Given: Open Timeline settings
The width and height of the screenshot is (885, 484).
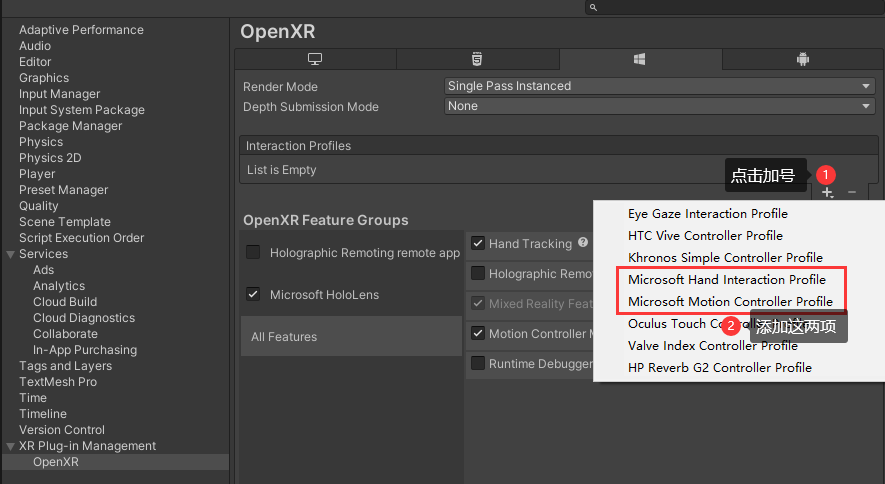Looking at the screenshot, I should pyautogui.click(x=43, y=414).
